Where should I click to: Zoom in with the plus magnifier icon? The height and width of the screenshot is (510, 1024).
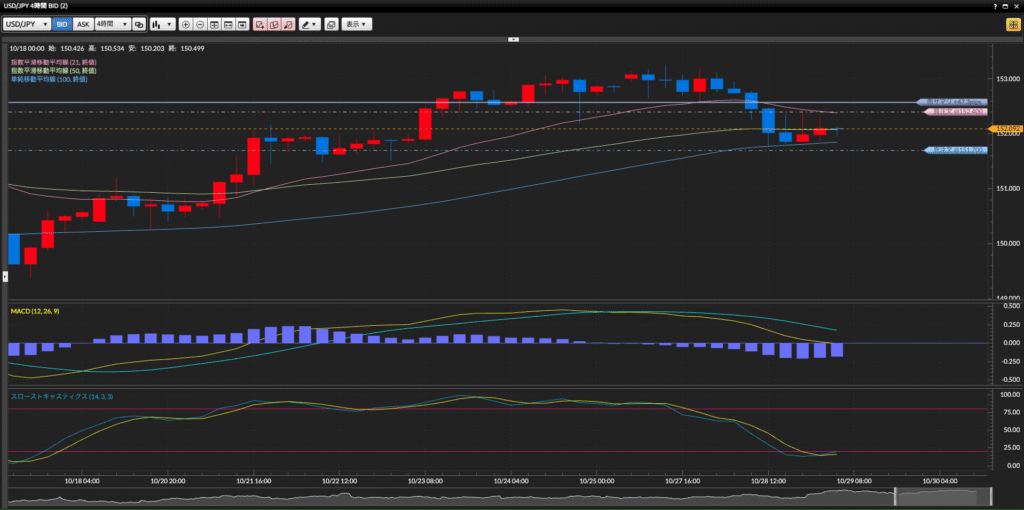(x=186, y=23)
